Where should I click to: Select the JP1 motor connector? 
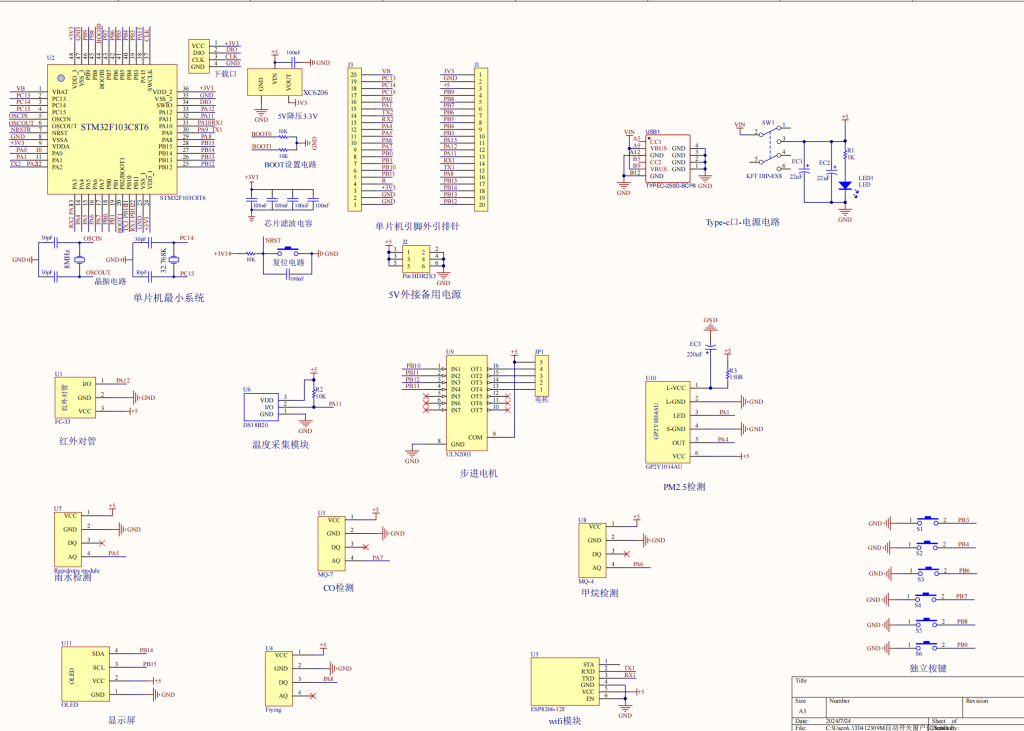(541, 376)
